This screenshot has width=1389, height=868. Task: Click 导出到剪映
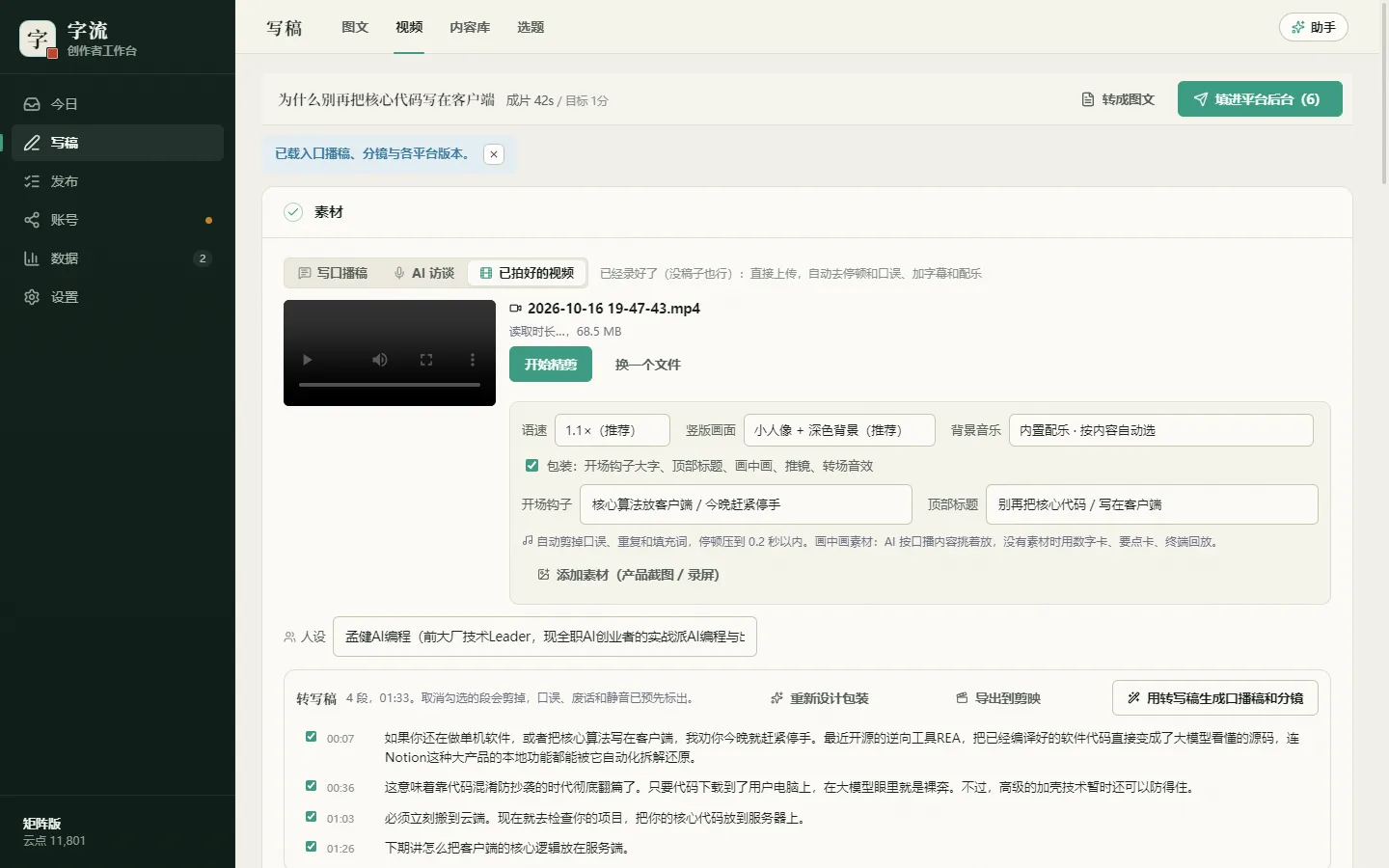(998, 698)
